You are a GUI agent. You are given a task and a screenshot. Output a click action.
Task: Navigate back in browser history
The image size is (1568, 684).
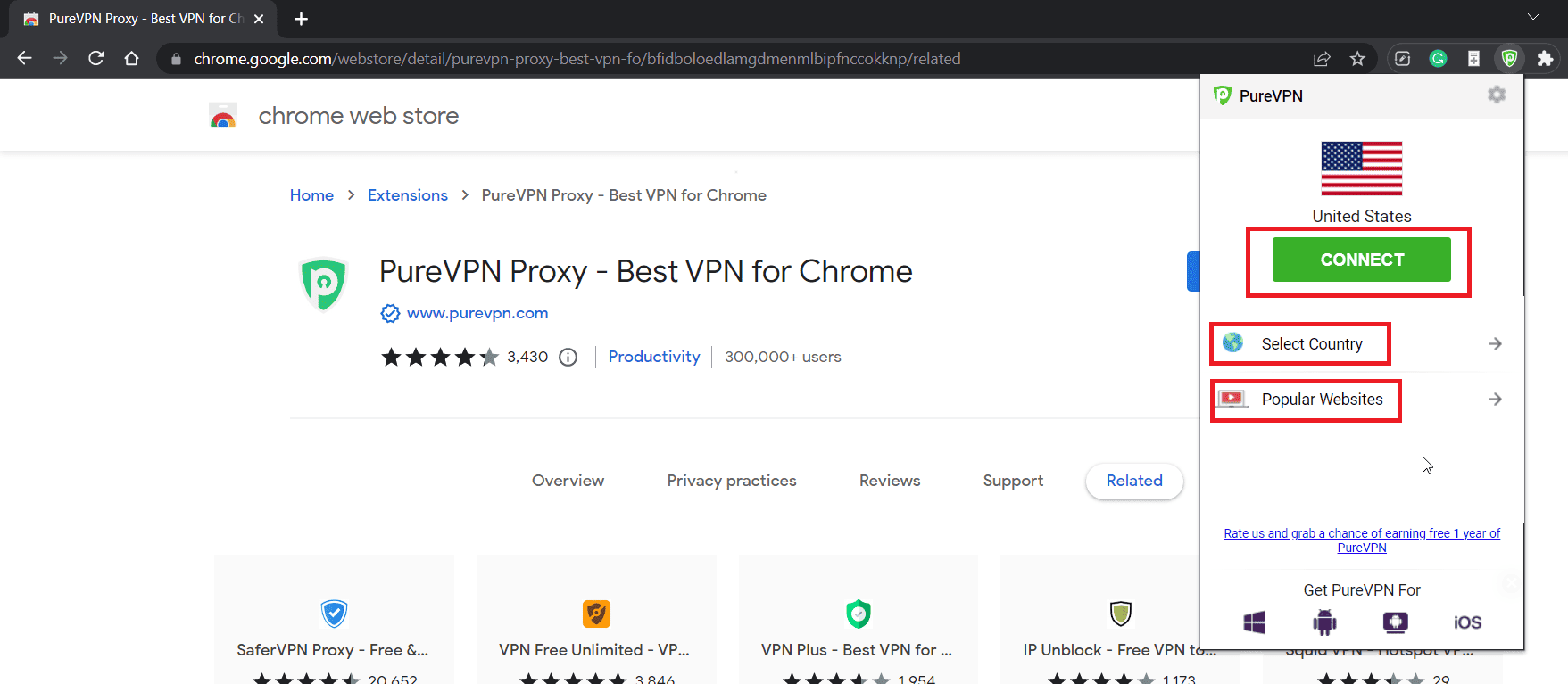tap(24, 58)
